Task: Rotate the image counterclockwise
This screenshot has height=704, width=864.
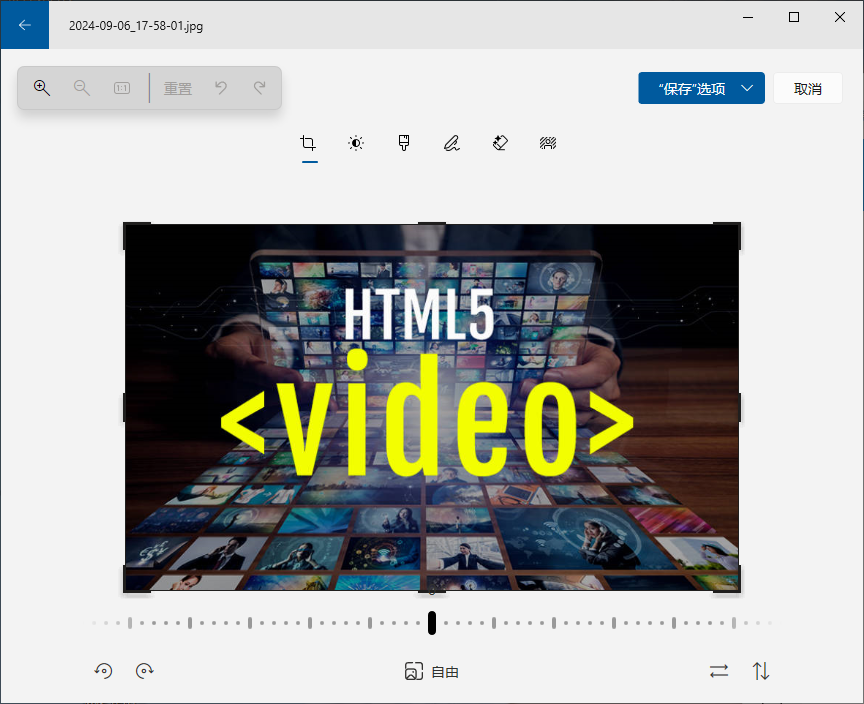Action: tap(103, 671)
